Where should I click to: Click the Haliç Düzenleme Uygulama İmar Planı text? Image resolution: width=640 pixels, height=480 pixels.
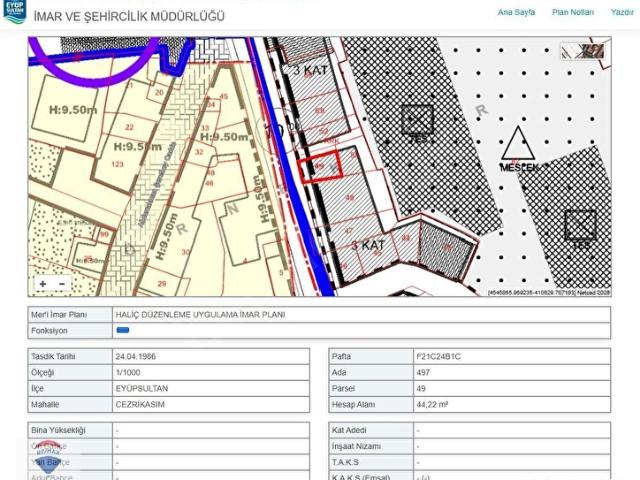point(200,315)
